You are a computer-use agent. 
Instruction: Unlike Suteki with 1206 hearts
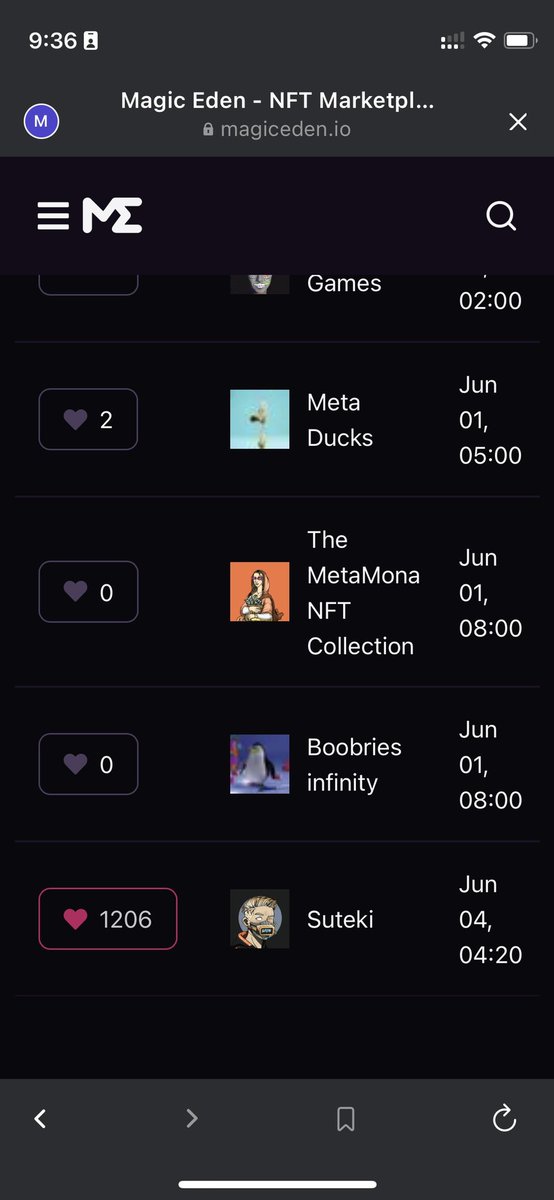click(x=108, y=919)
